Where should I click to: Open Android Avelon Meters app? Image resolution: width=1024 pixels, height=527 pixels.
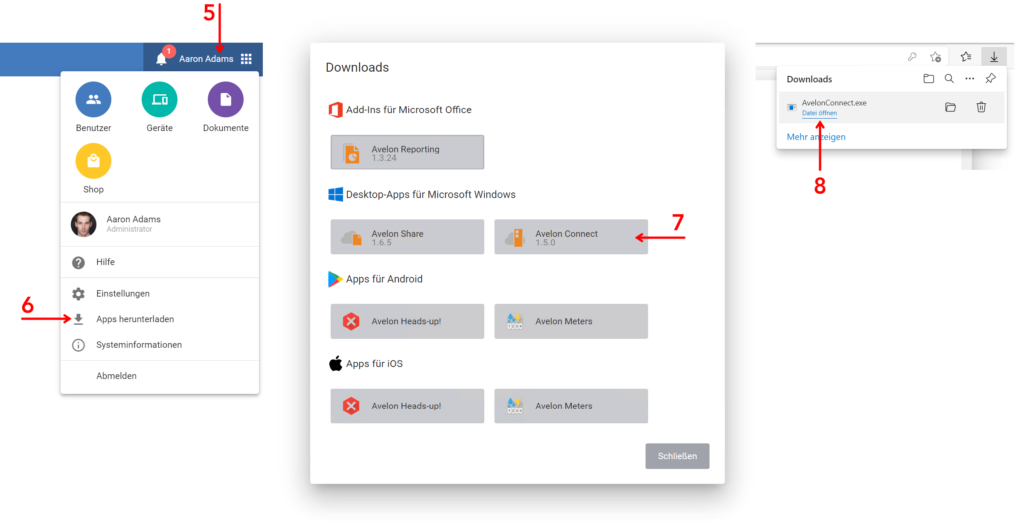(x=571, y=321)
